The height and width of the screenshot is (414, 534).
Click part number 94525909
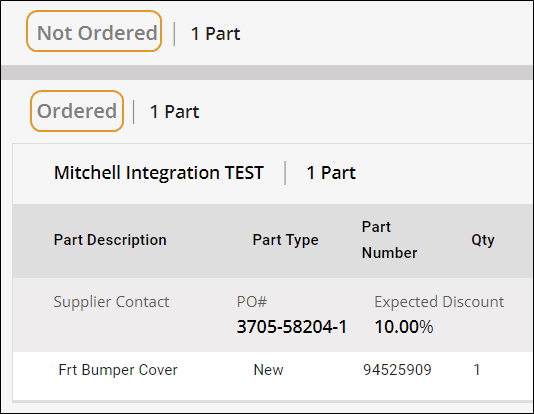tap(397, 370)
